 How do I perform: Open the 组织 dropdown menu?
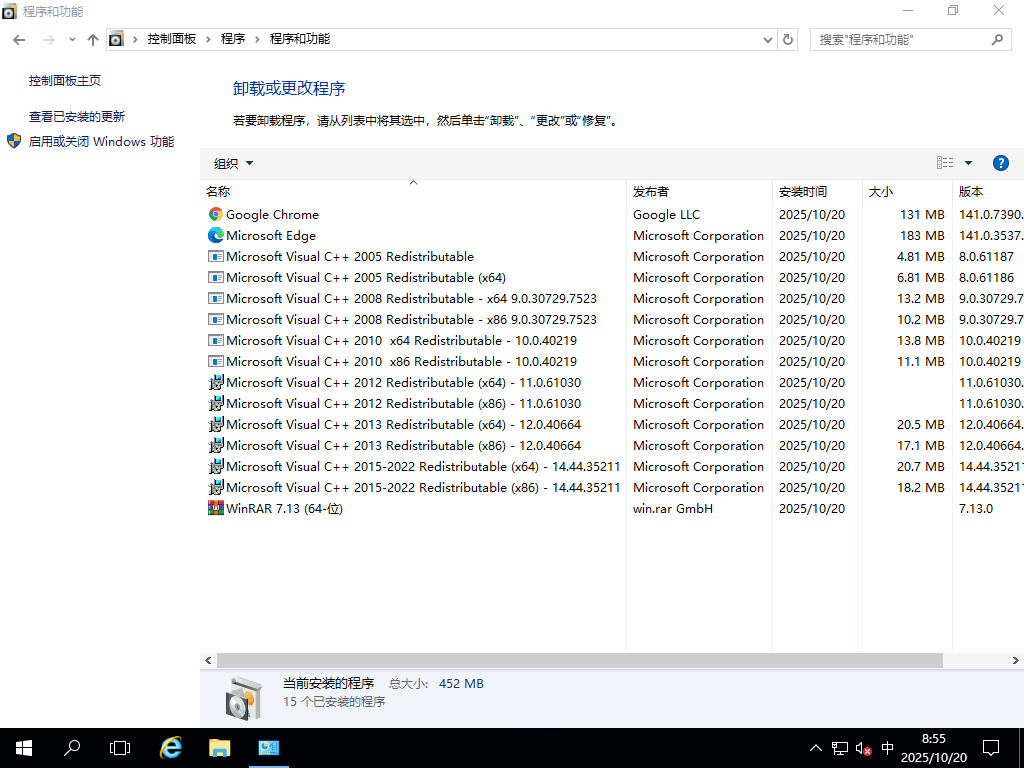[232, 162]
